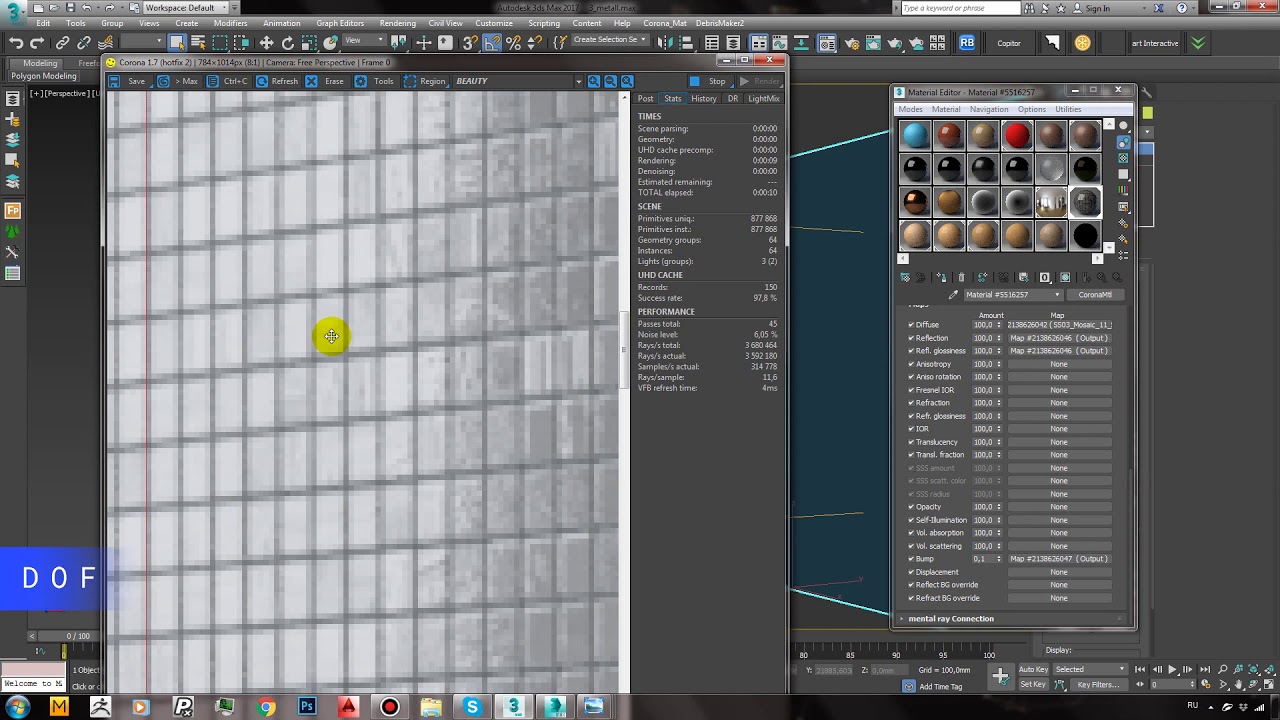Select the Rotate tool in main toolbar
This screenshot has width=1280, height=720.
point(288,43)
